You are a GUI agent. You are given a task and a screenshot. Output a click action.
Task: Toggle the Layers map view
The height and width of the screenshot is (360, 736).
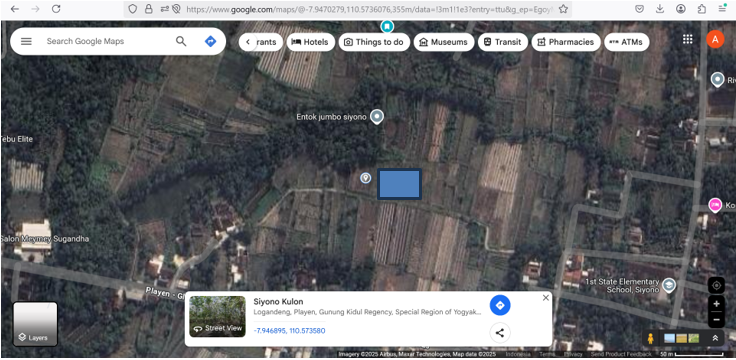[35, 324]
